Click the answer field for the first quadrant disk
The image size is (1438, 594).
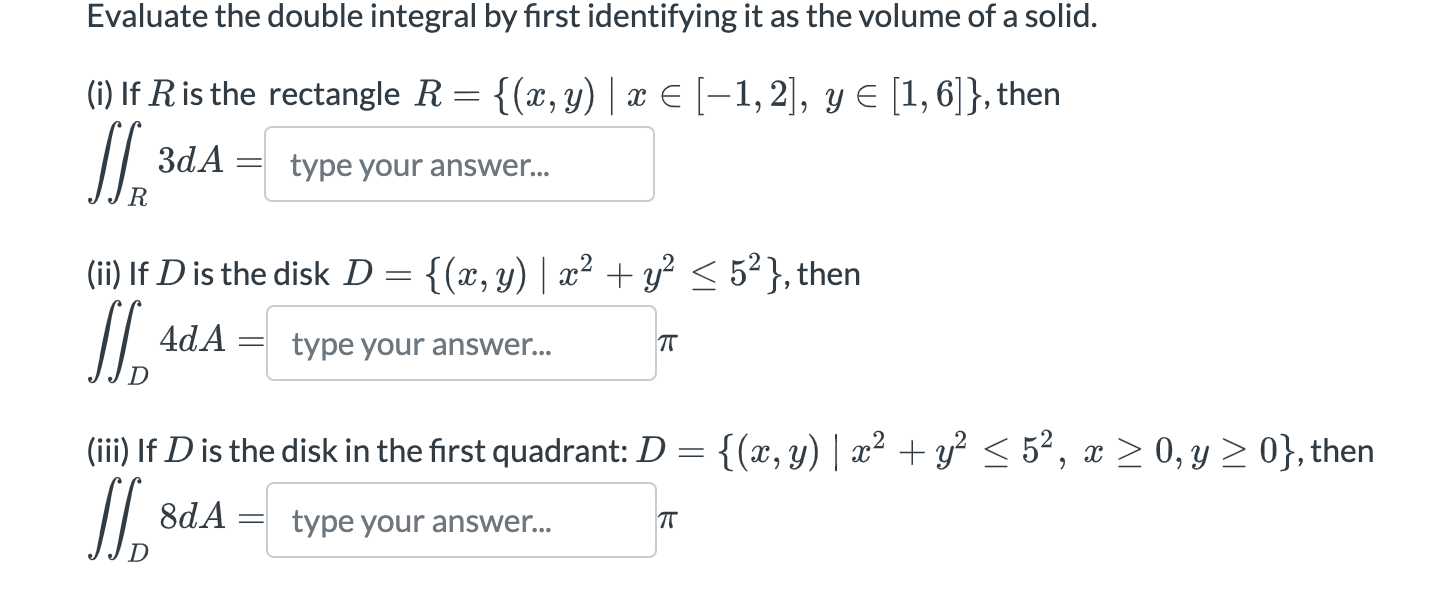[x=461, y=520]
